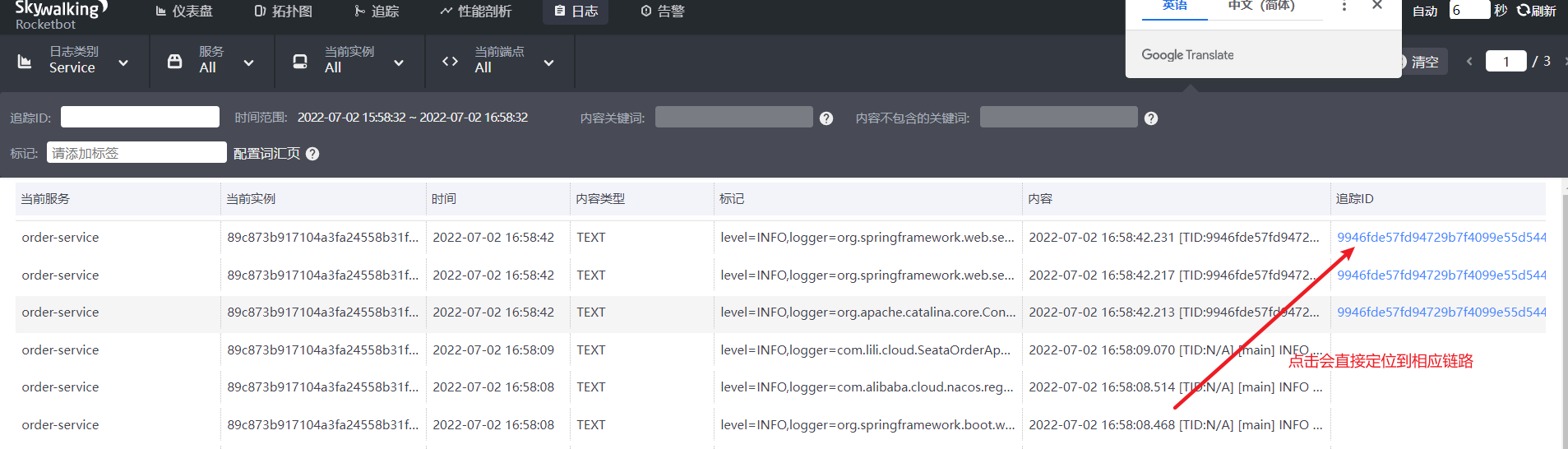Open the 性能剖析 profiling tab
Viewport: 1568px width, 449px height.
coord(475,12)
